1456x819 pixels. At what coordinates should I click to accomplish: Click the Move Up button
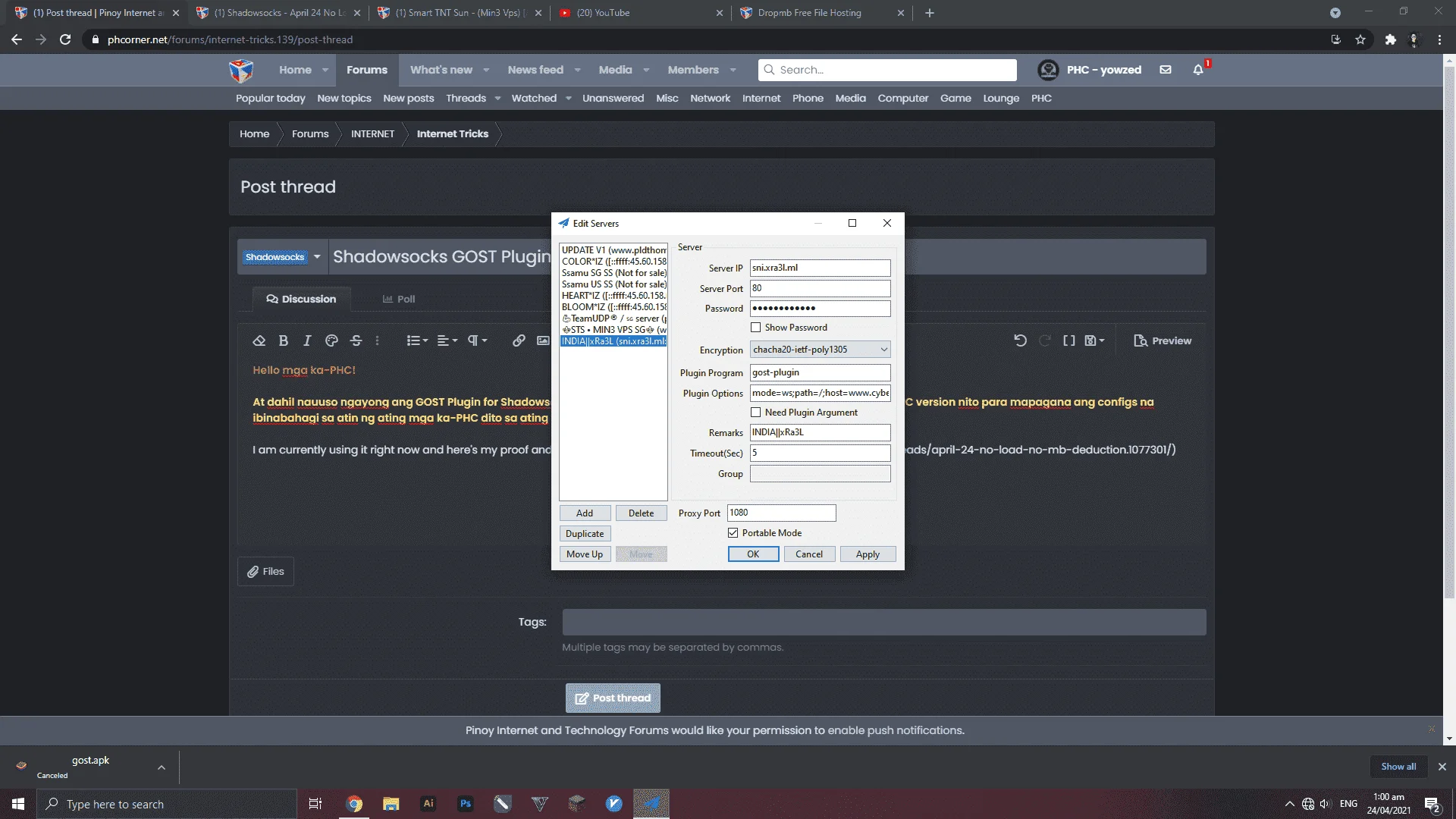(x=585, y=554)
